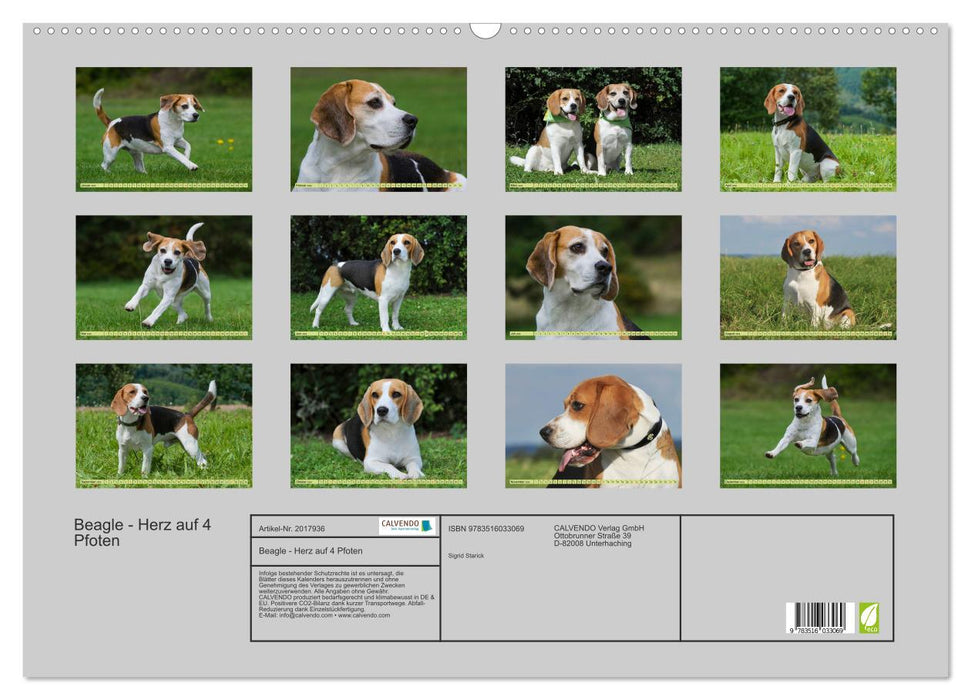Click the CALVENDO Verlag GmbH address block
This screenshot has height=700, width=971.
(598, 536)
